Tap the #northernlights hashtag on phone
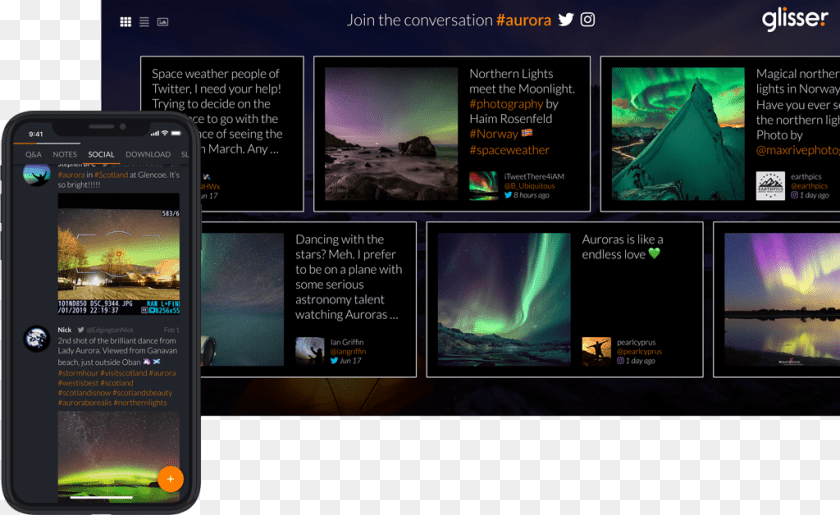The image size is (840, 515). tap(140, 402)
